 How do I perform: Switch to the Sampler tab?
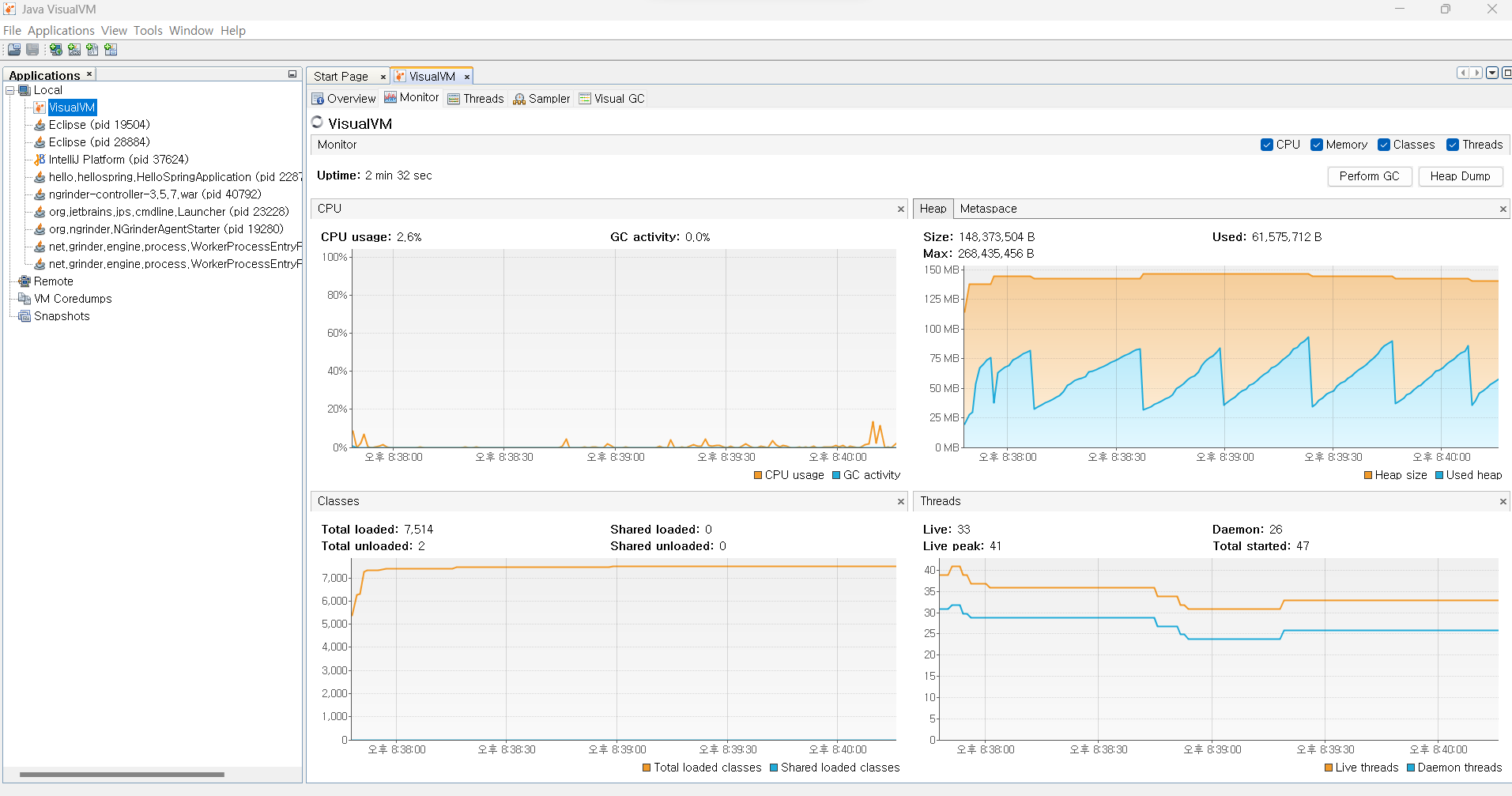pyautogui.click(x=541, y=99)
